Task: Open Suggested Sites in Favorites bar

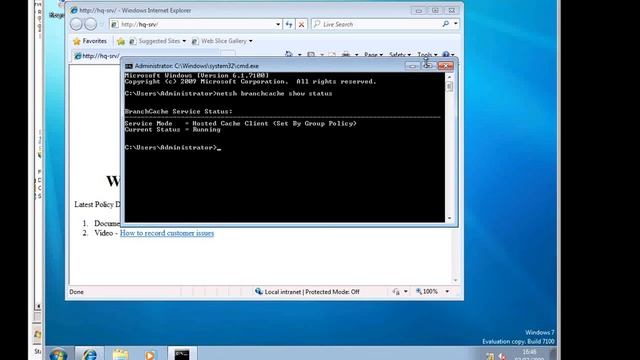Action: click(x=158, y=41)
